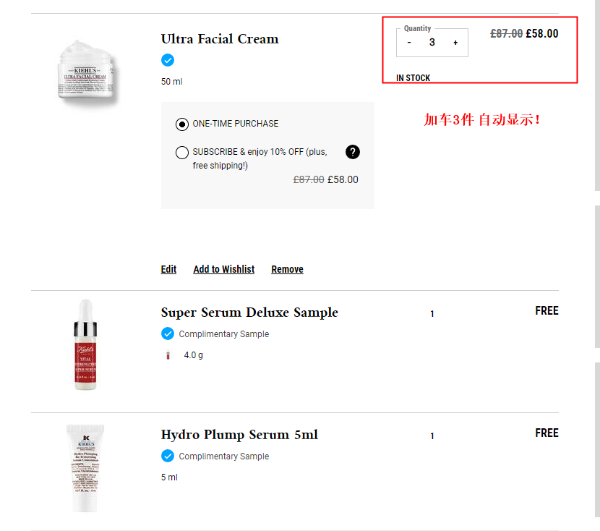
Task: Click the Ultra Facial Cream product title
Action: pyautogui.click(x=219, y=39)
